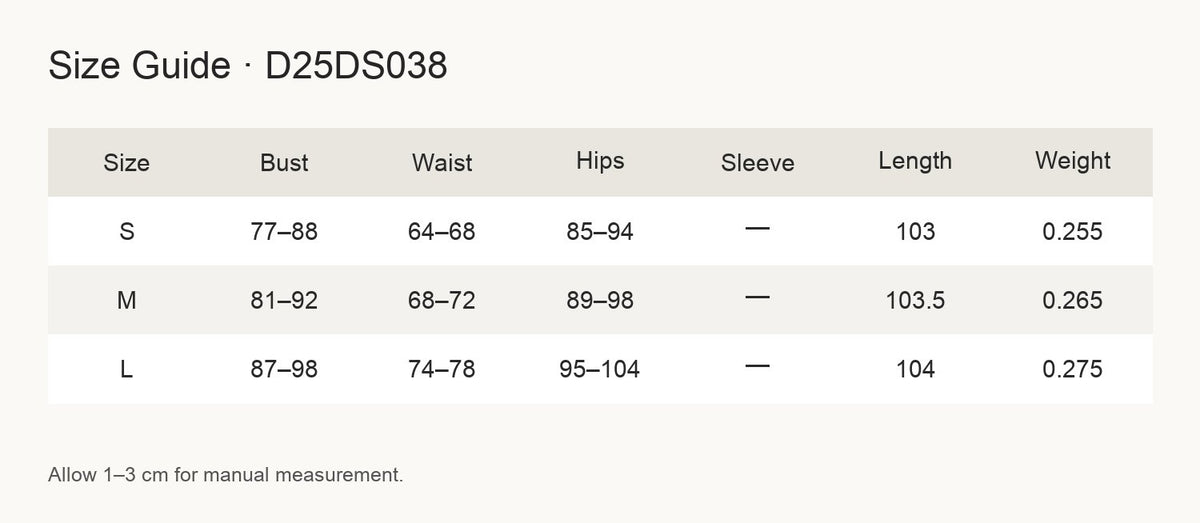Viewport: 1200px width, 523px height.
Task: Click length value 103.5
Action: pyautogui.click(x=915, y=301)
